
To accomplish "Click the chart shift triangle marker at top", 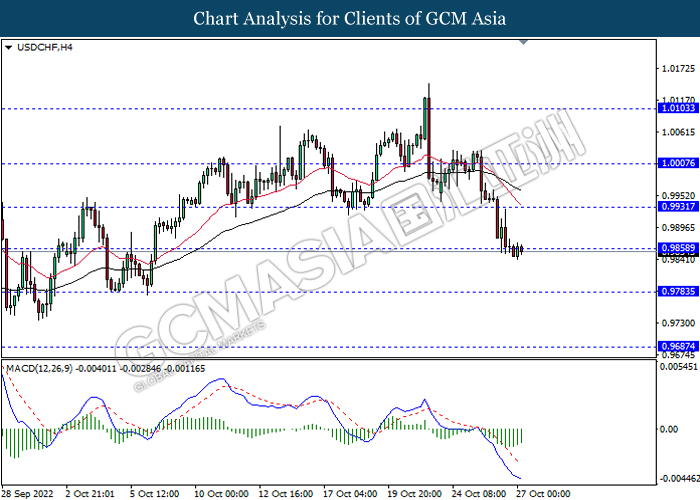I will [524, 42].
